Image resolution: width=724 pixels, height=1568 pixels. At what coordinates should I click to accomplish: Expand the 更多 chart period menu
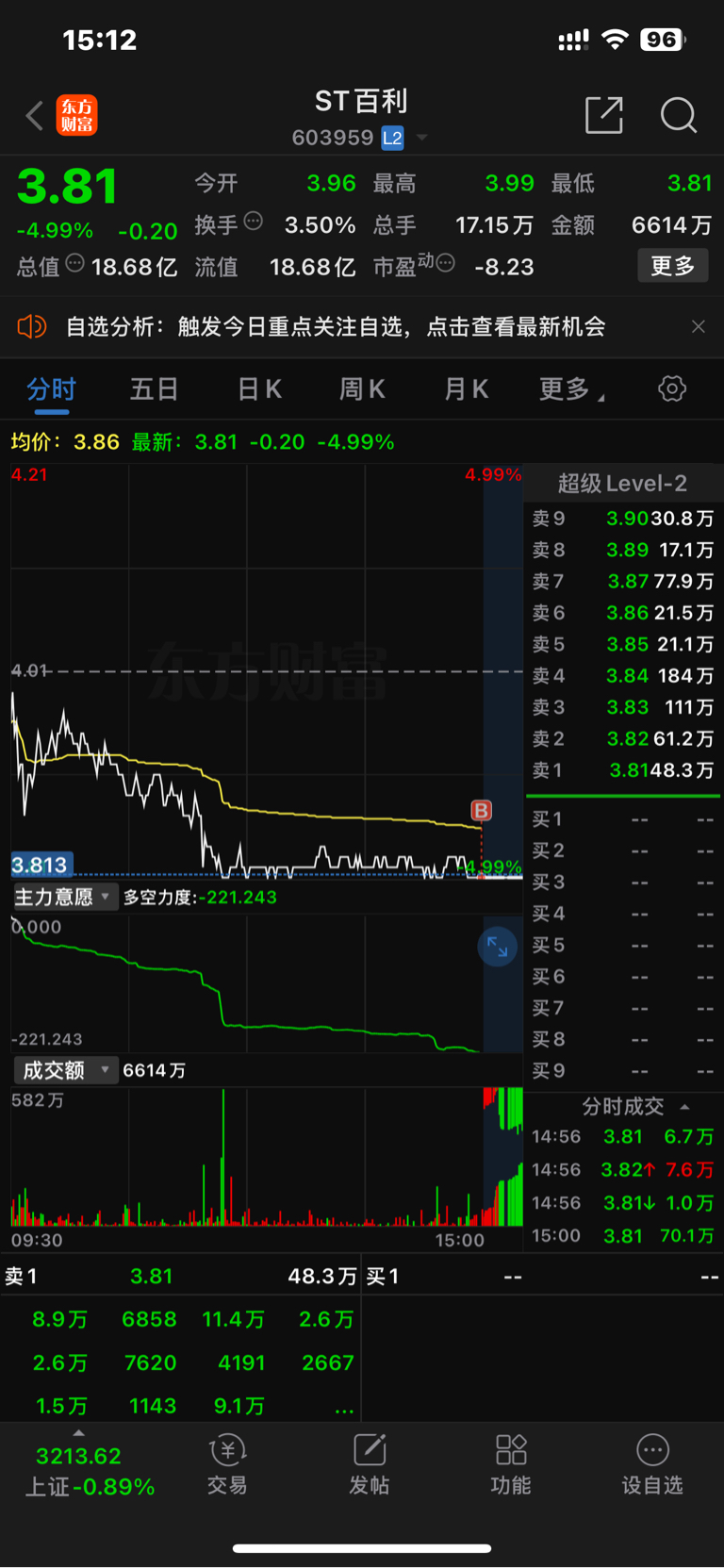pyautogui.click(x=571, y=389)
